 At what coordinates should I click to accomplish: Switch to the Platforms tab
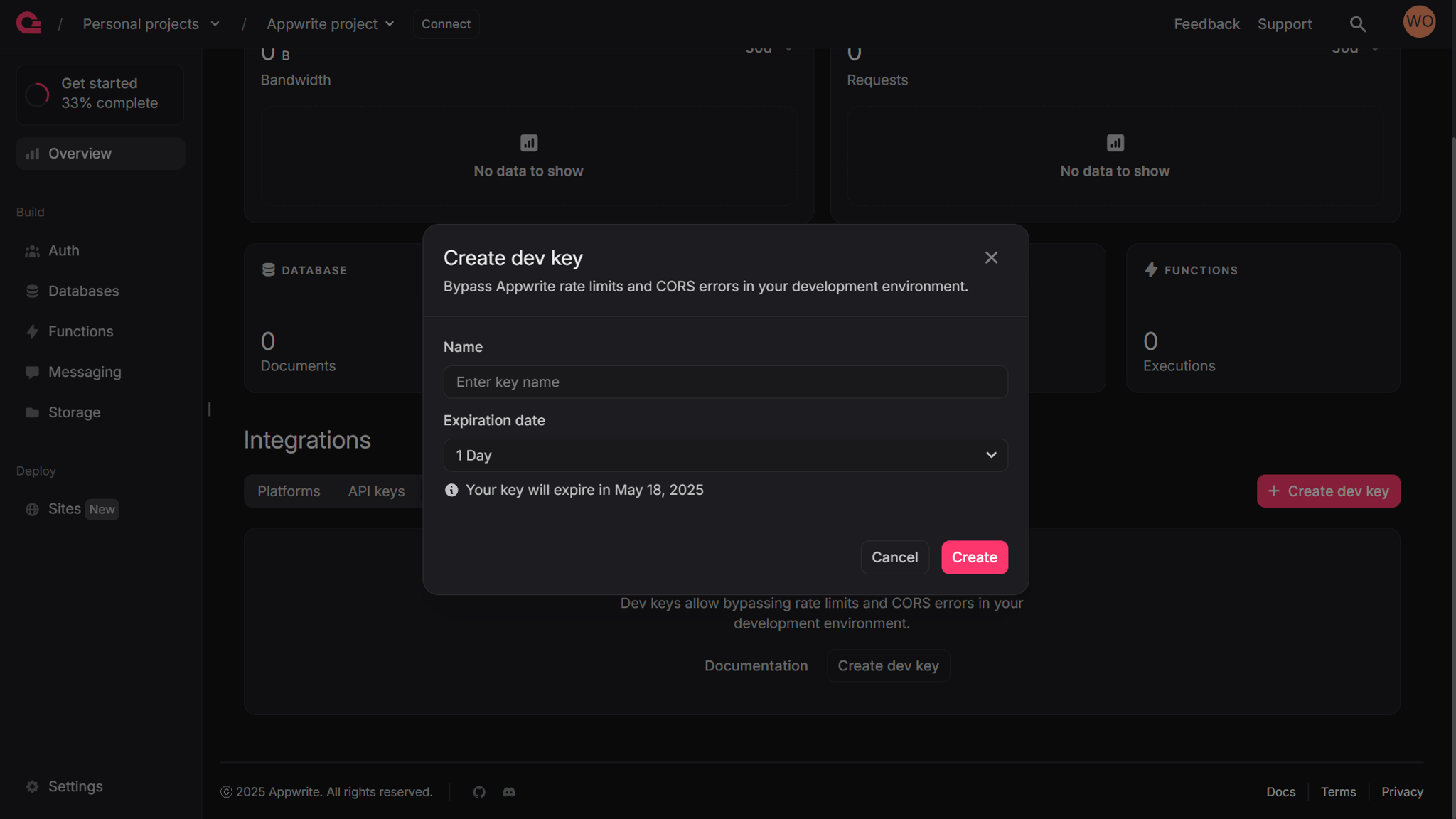[289, 491]
